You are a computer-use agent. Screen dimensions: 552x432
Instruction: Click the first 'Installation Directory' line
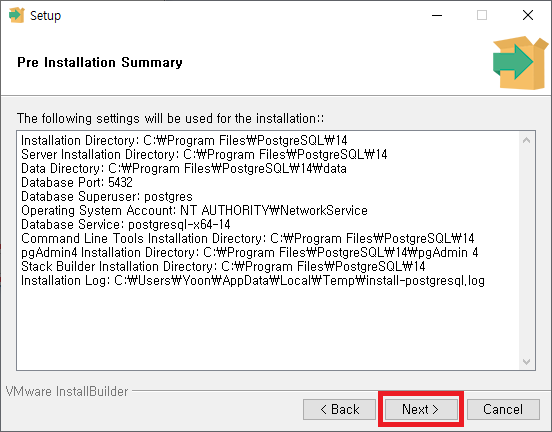[184, 140]
